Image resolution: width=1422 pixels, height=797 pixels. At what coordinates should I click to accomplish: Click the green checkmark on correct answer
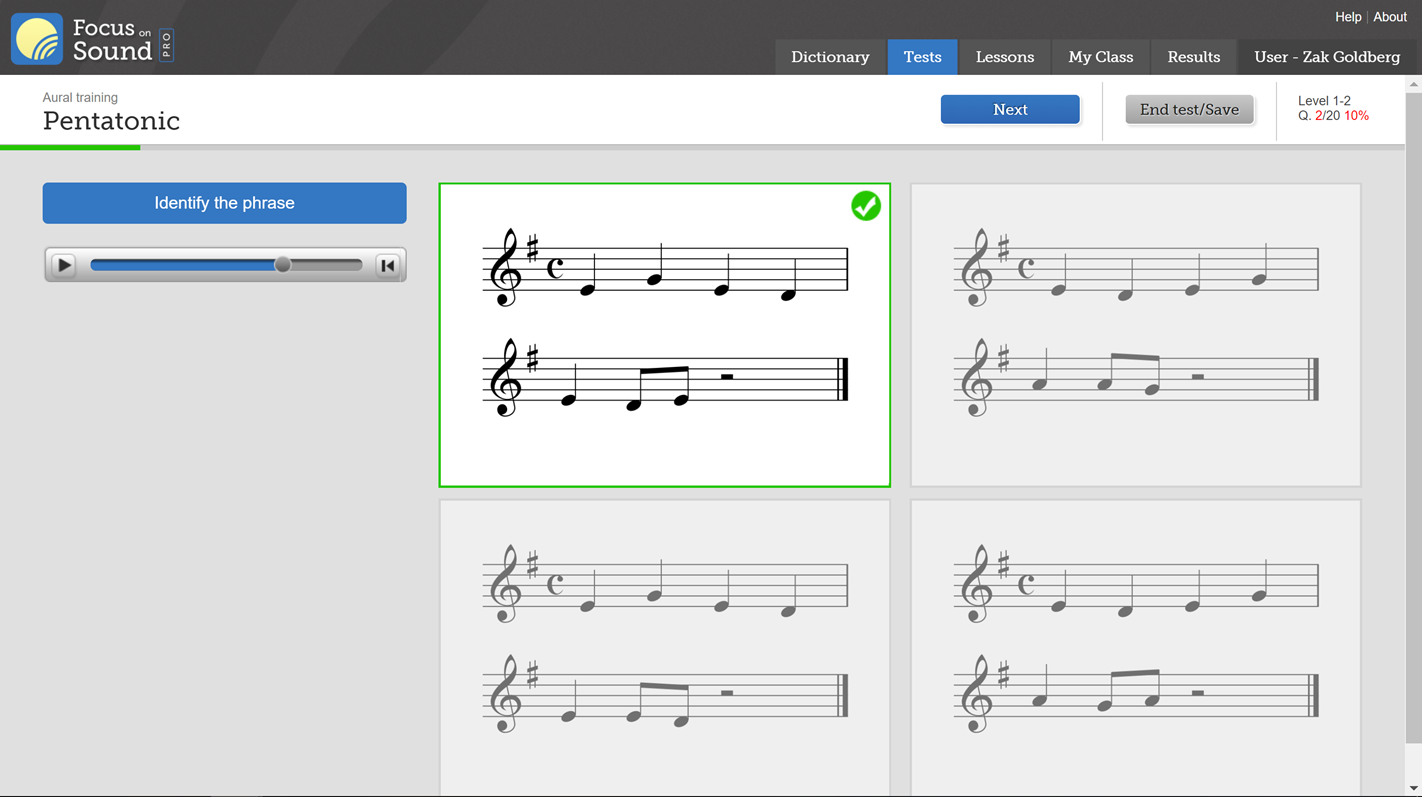[866, 206]
